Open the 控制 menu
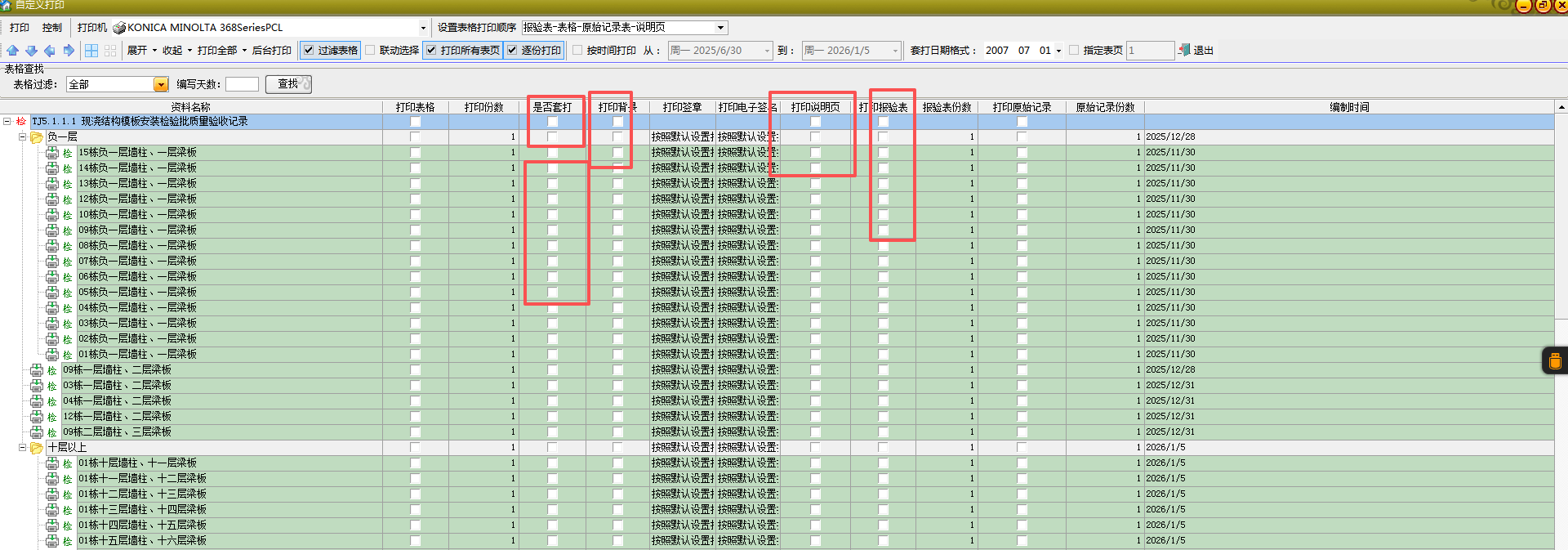Image resolution: width=1568 pixels, height=550 pixels. tap(51, 28)
